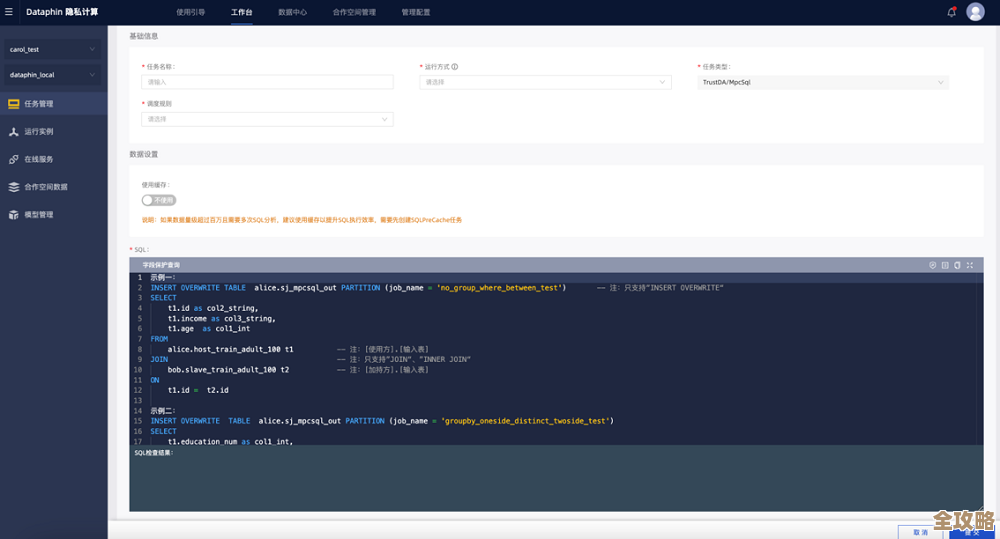Switch to the 合作空间管理 tab
1000x539 pixels.
(354, 12)
